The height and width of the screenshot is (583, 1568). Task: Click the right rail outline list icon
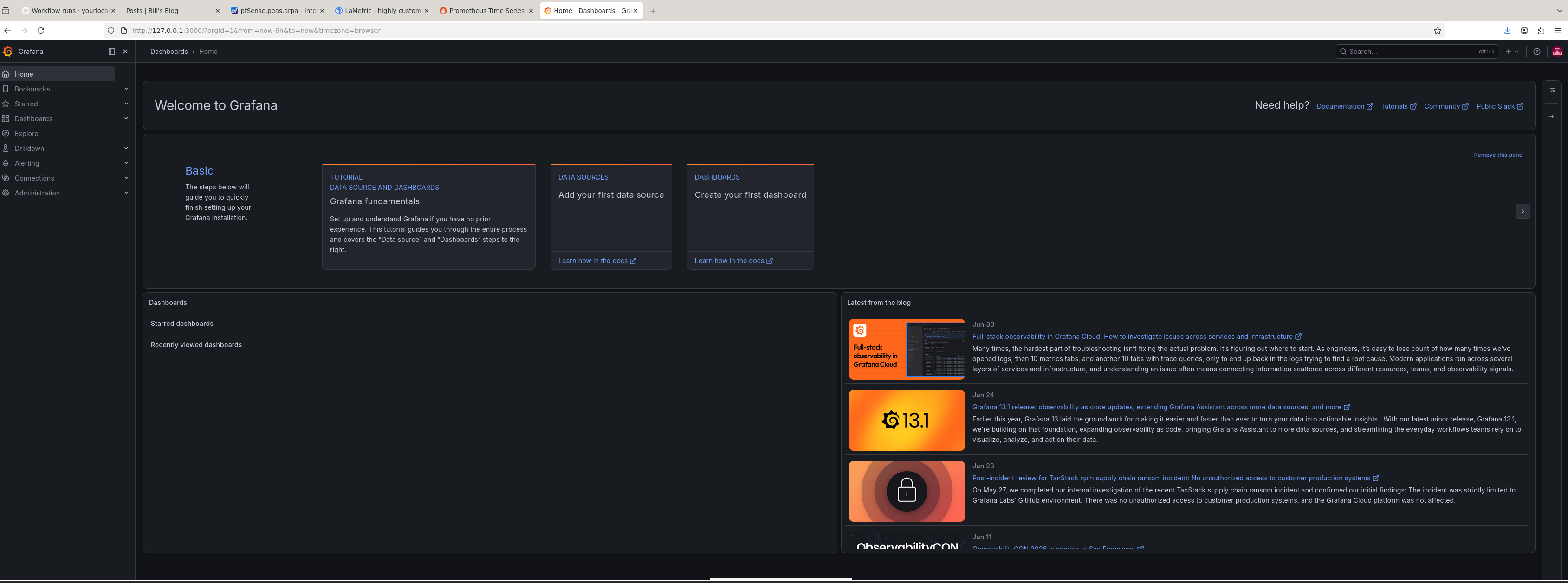point(1552,90)
